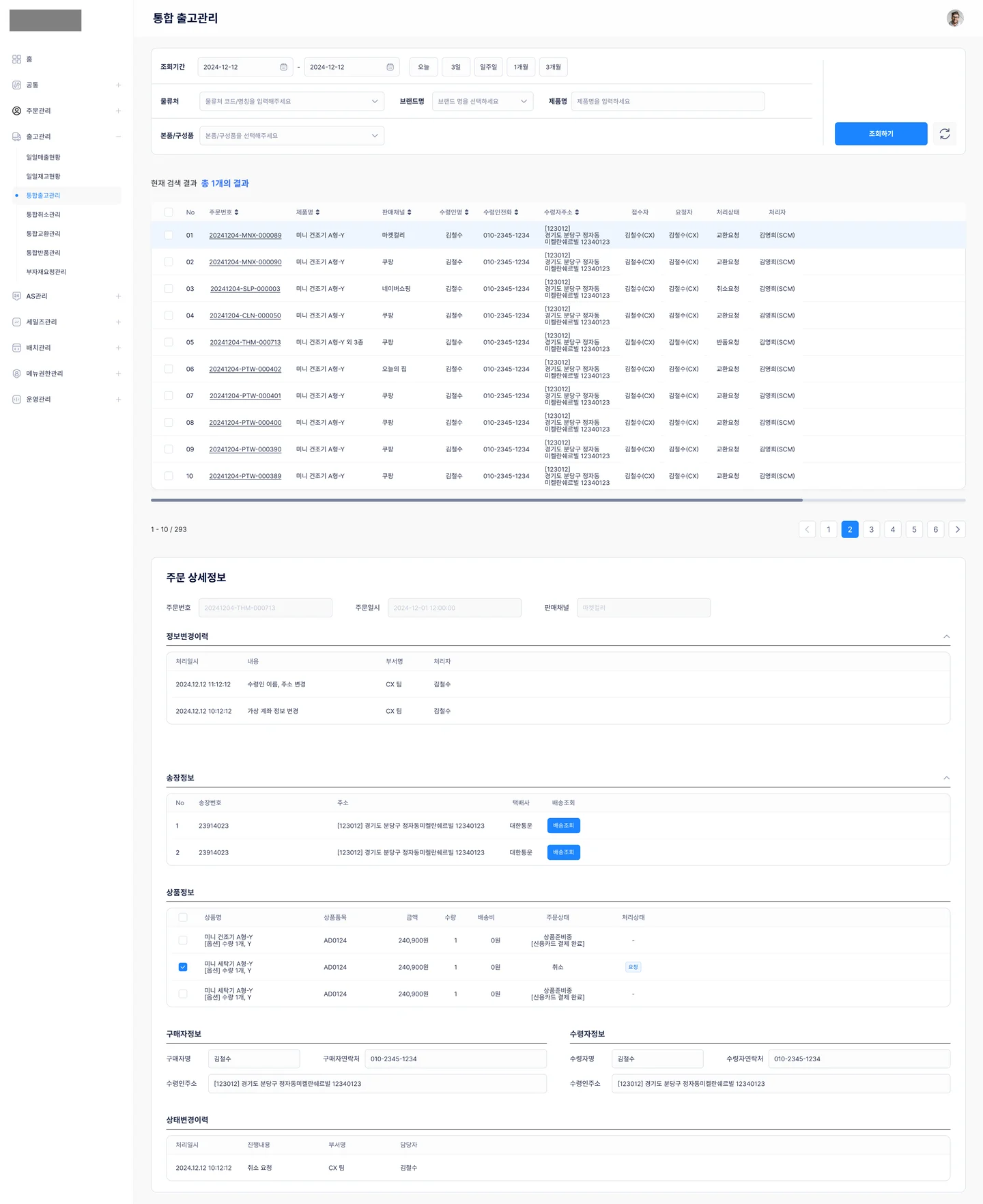Screen dimensions: 983x1204
Task: Click the 조회하기 search button
Action: coord(881,134)
